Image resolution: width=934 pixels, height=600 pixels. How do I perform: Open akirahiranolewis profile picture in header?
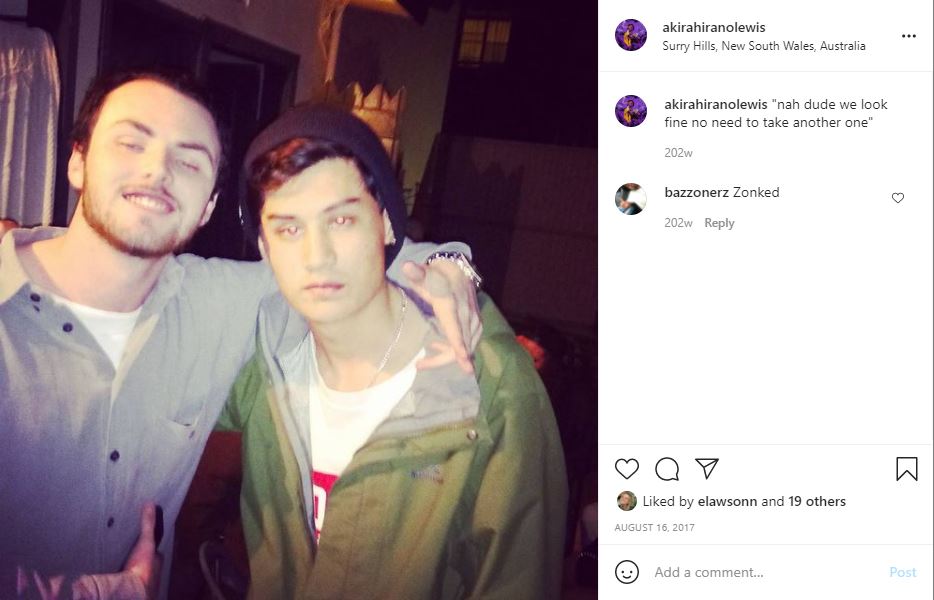[x=631, y=35]
